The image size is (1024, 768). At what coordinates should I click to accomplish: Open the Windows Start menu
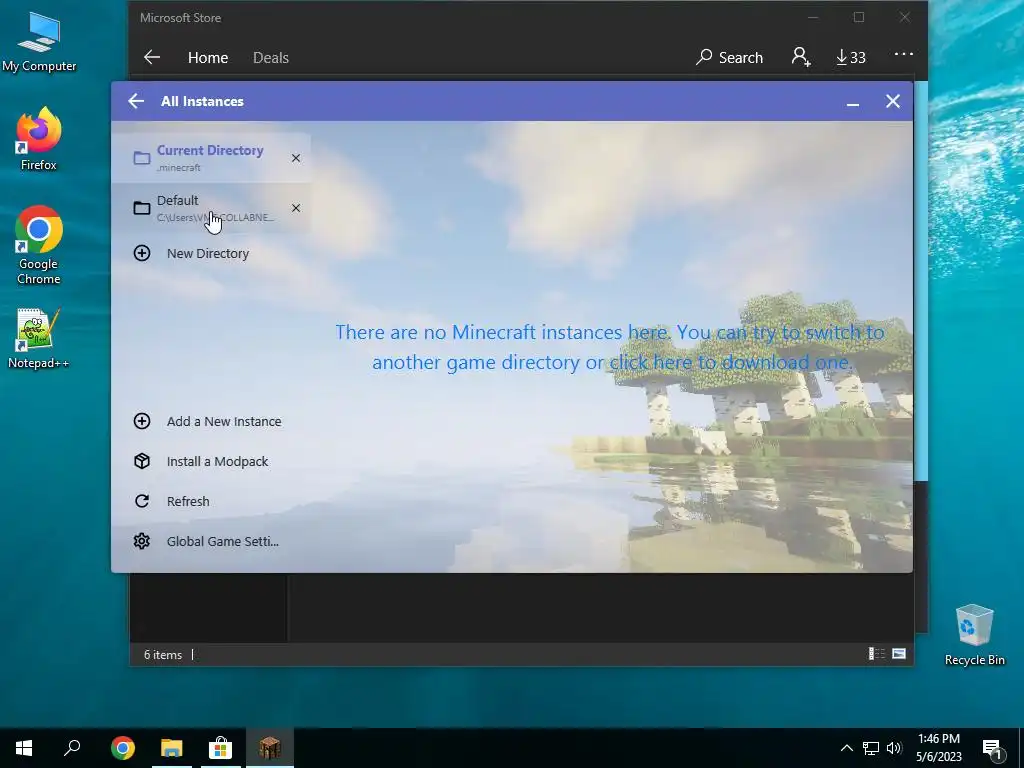click(x=24, y=748)
